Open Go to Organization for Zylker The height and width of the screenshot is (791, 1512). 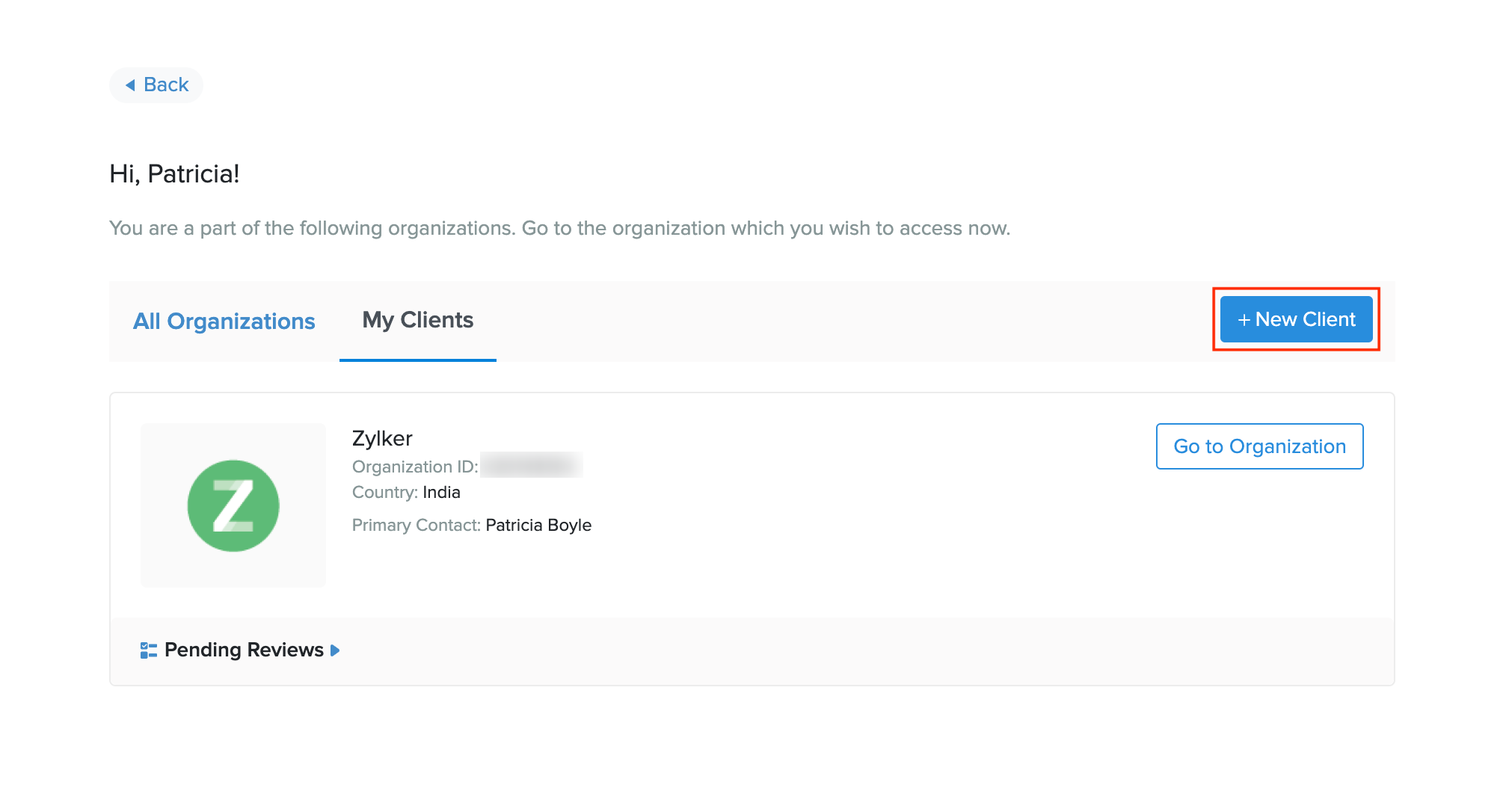tap(1259, 446)
